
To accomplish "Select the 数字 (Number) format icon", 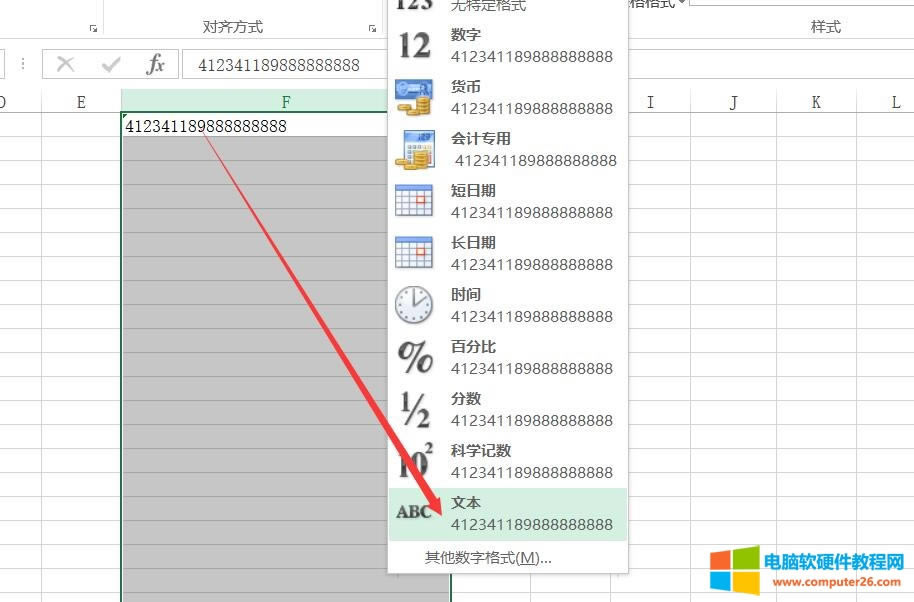I will 414,44.
